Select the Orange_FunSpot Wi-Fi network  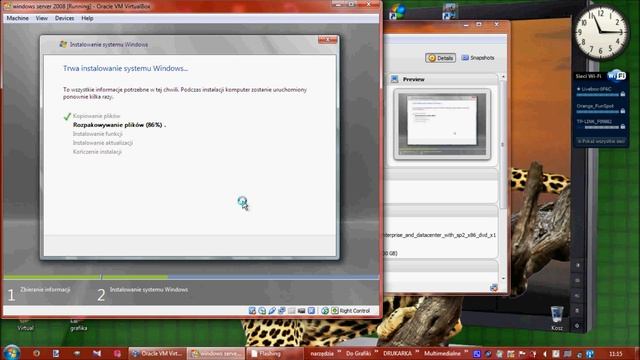tap(600, 108)
